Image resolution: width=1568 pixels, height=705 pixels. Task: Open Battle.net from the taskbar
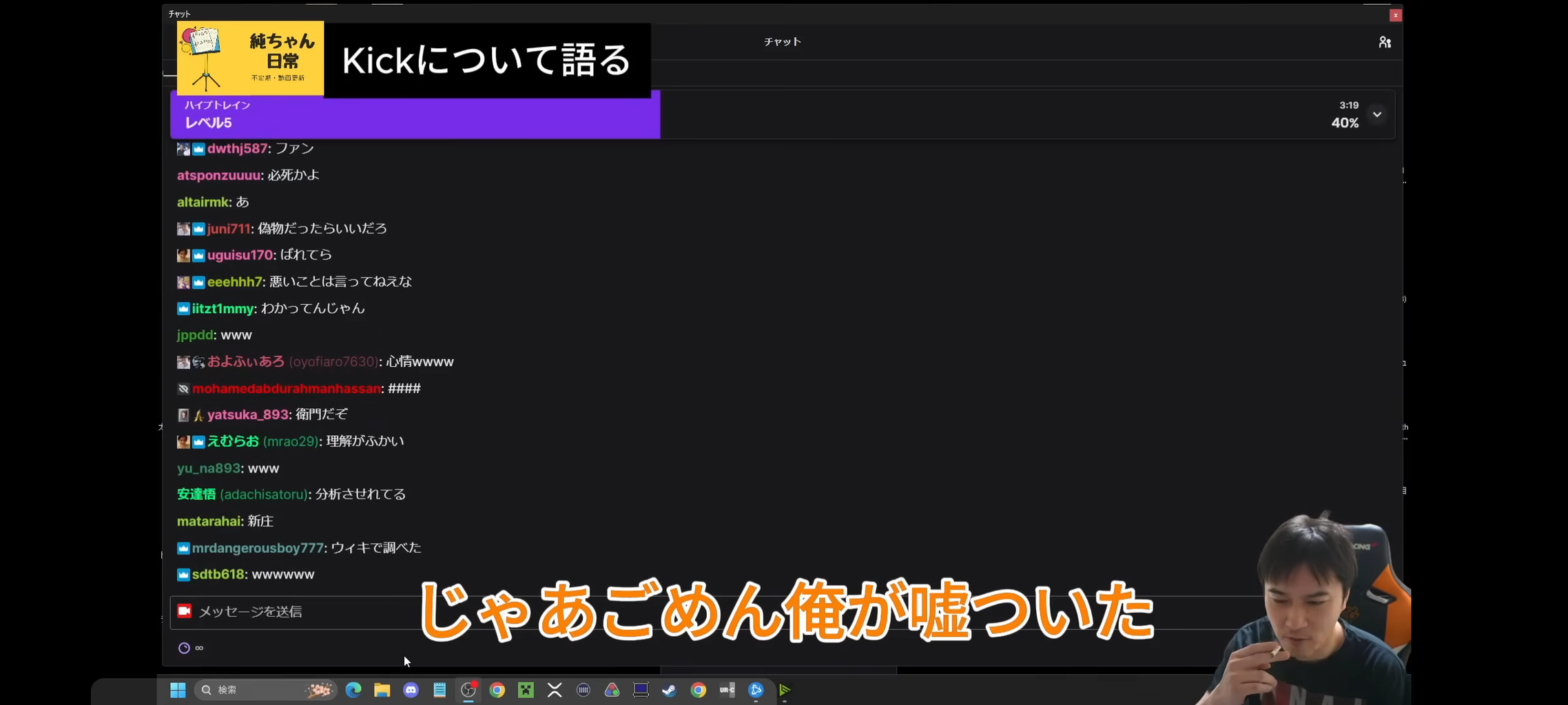click(756, 690)
